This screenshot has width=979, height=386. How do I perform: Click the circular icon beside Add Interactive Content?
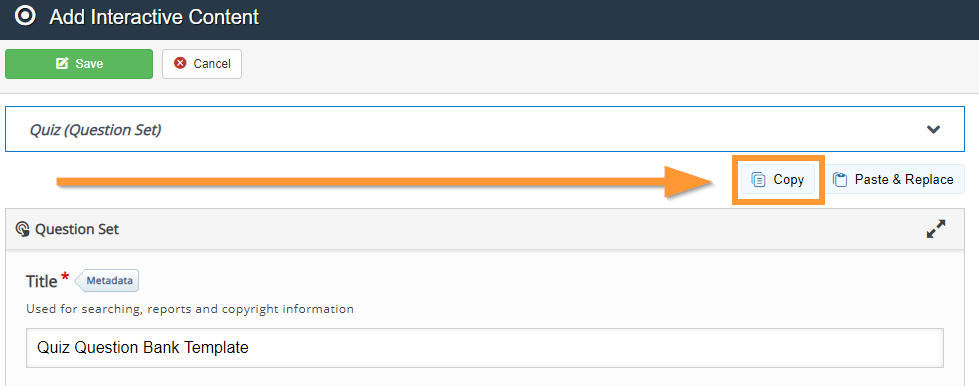[26, 16]
